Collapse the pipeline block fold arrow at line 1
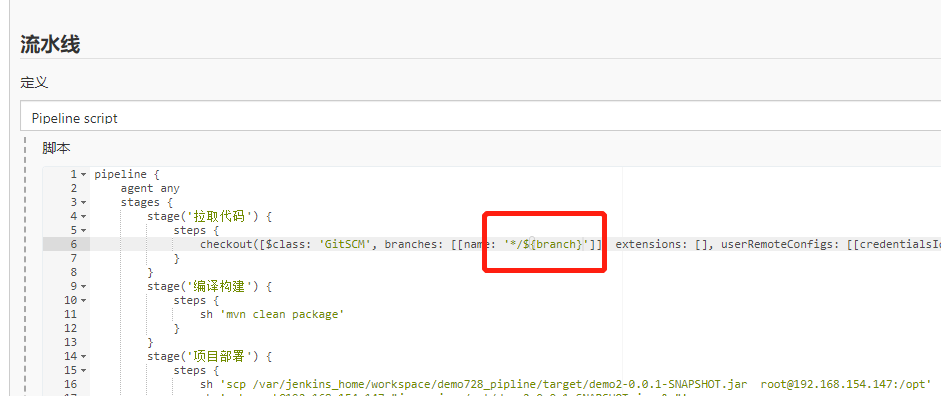Image resolution: width=941 pixels, height=396 pixels. 83,175
